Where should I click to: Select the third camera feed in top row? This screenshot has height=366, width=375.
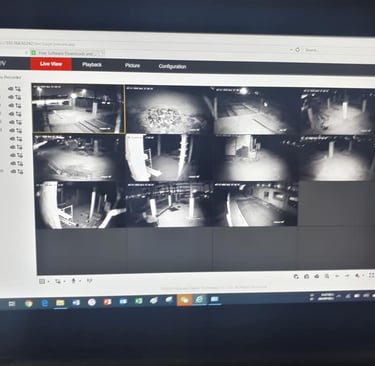point(255,111)
